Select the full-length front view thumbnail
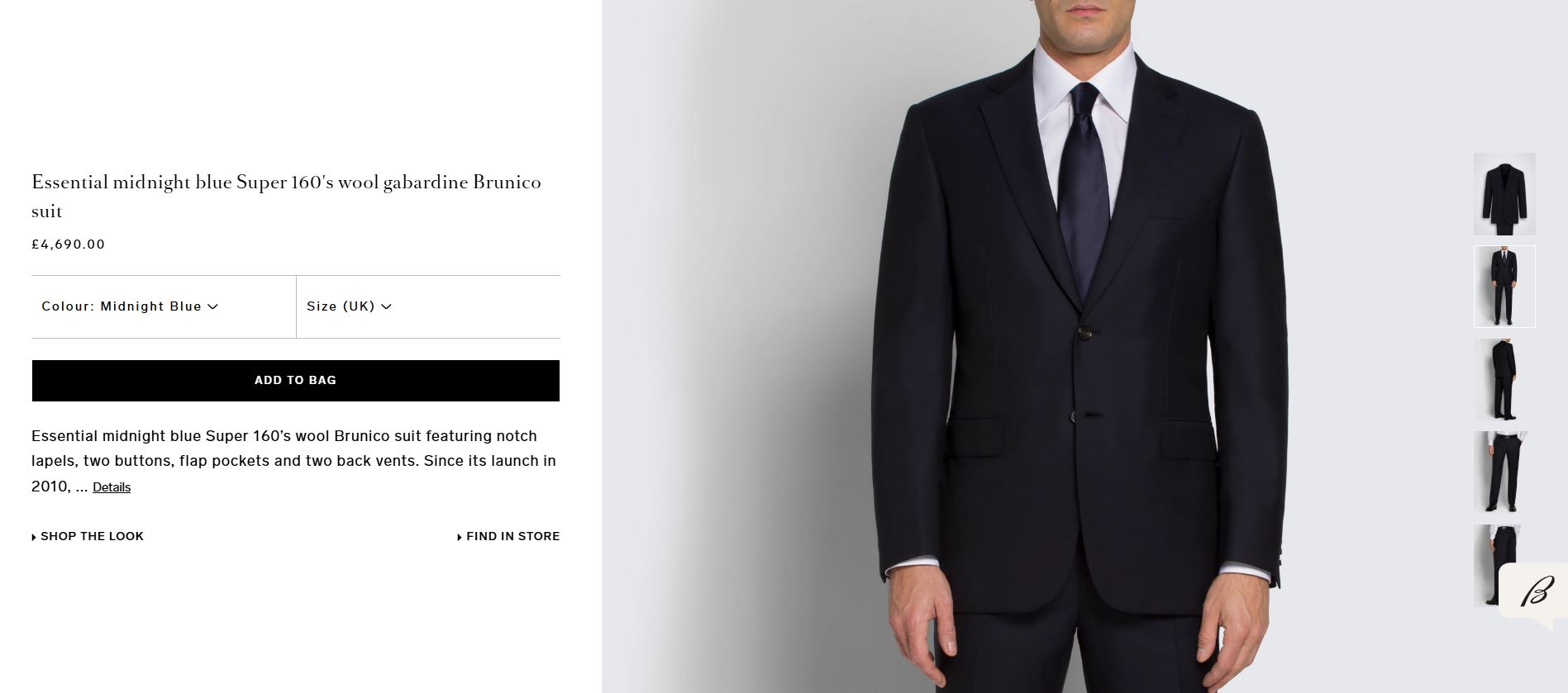1568x693 pixels. point(1504,287)
